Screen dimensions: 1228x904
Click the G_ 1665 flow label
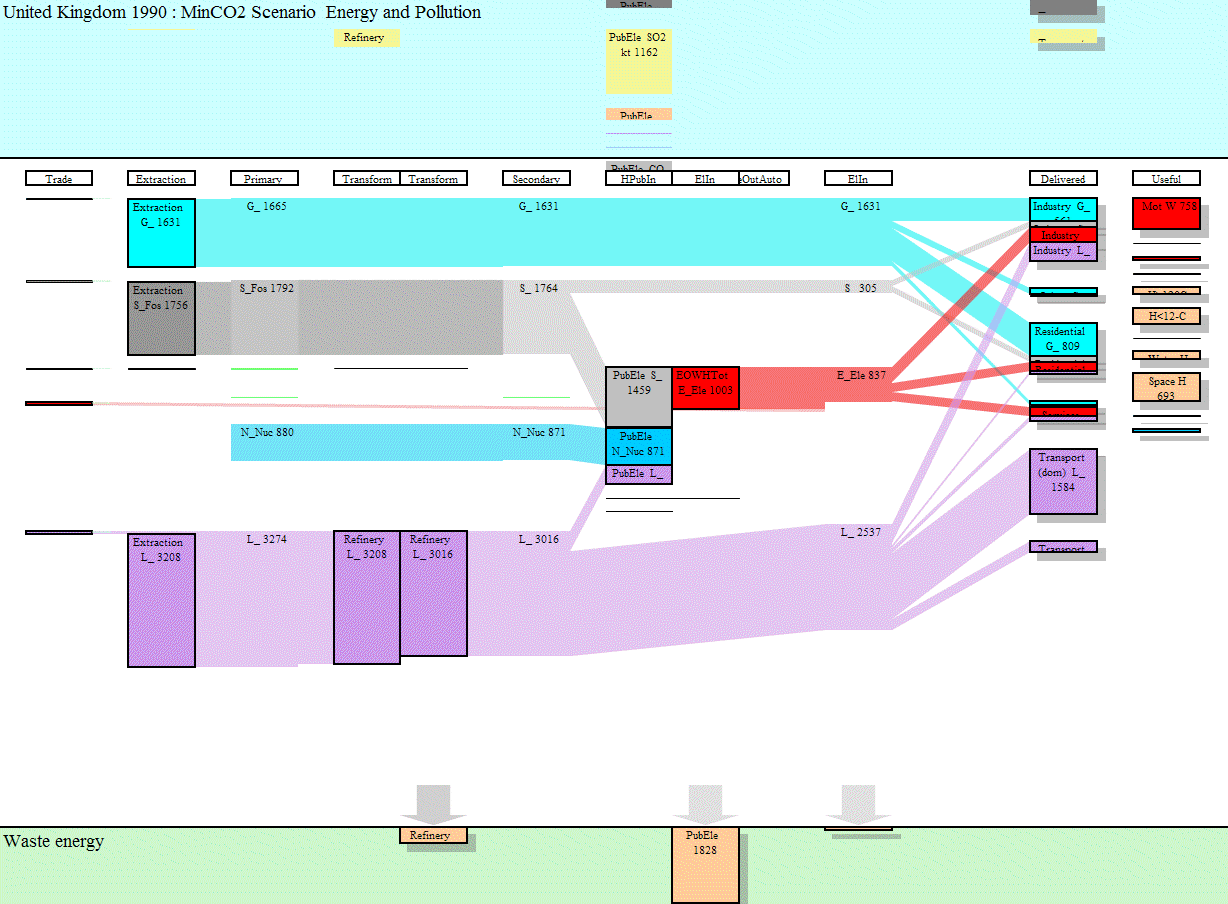click(267, 206)
